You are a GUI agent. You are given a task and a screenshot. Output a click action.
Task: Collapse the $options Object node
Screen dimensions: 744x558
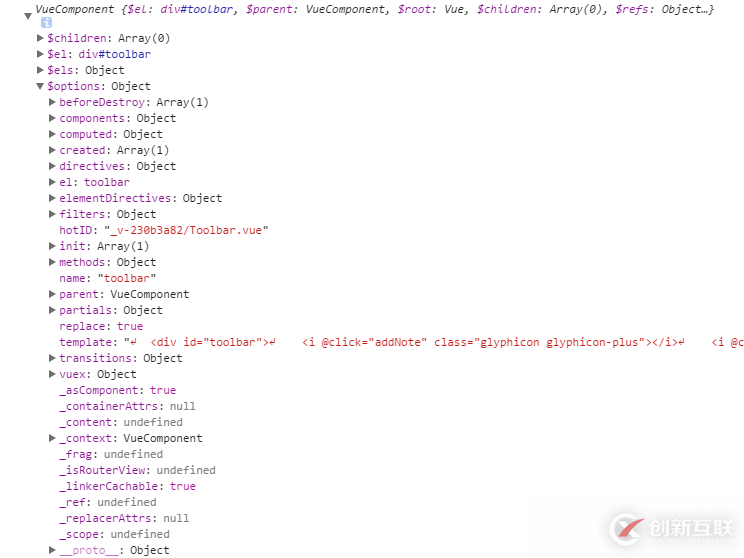tap(40, 86)
